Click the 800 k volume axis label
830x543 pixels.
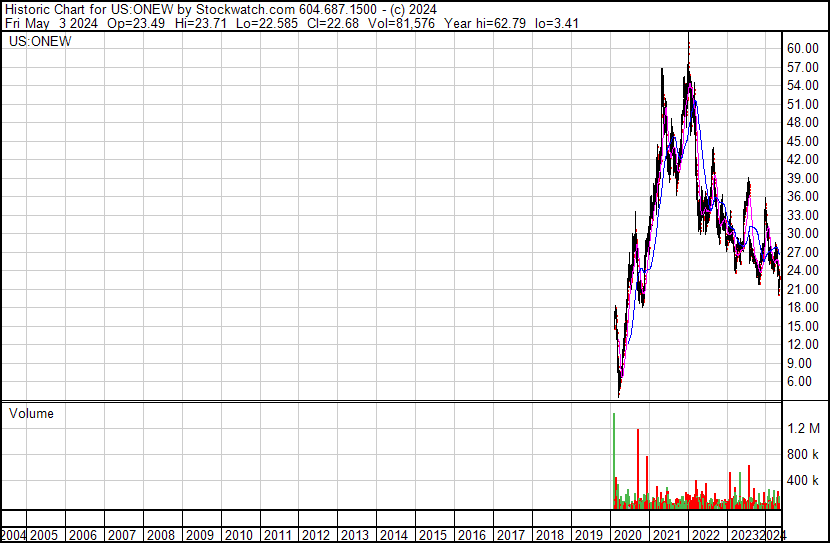(x=803, y=454)
